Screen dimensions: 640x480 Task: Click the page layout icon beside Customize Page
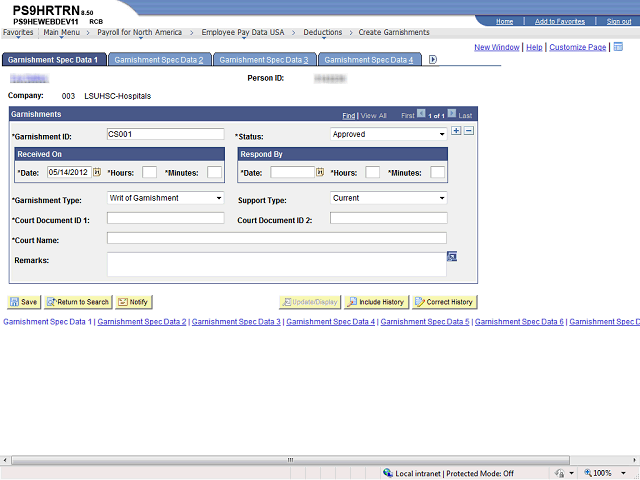618,46
